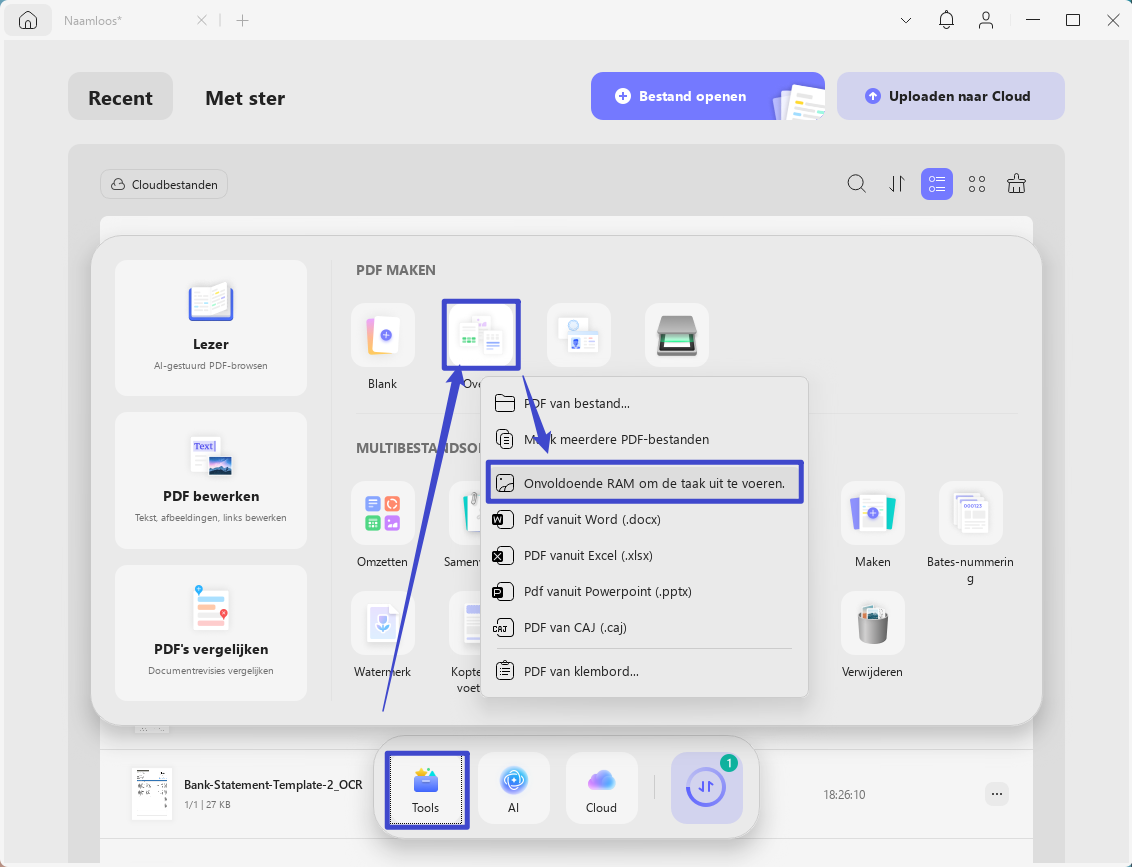Click the ID card PDF icon
Viewport: 1132px width, 867px height.
(x=579, y=335)
